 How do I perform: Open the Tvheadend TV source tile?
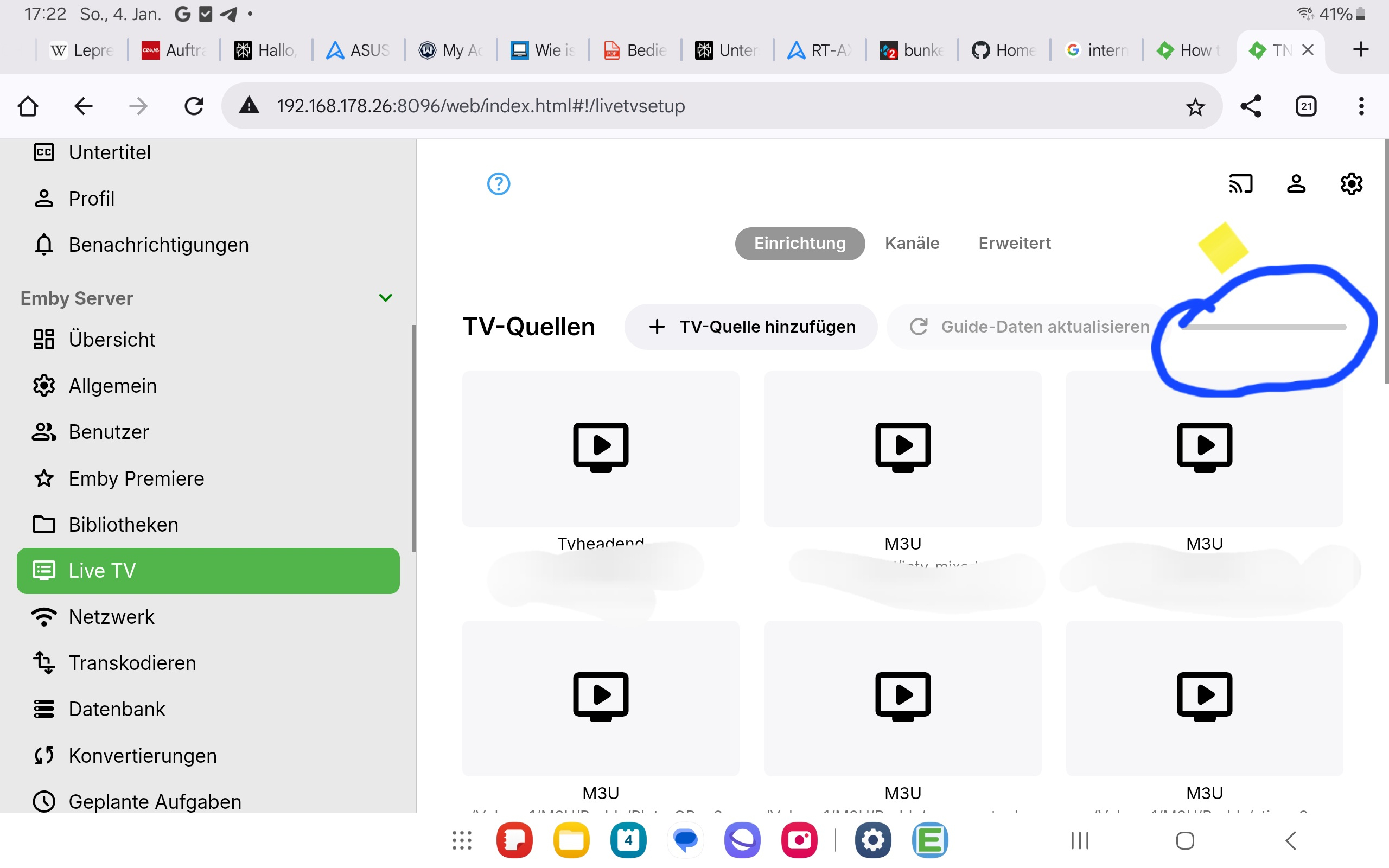tap(601, 449)
